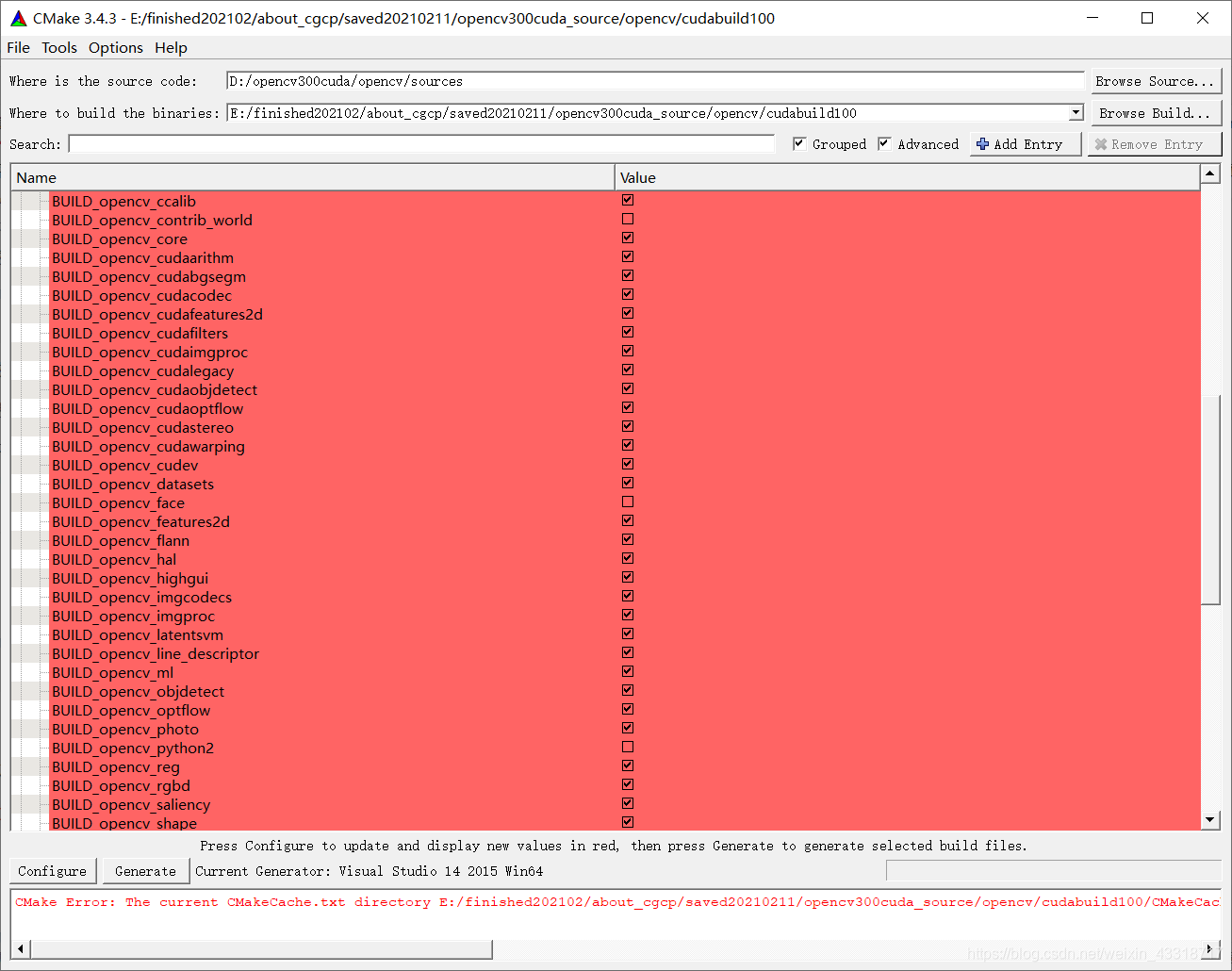Screen dimensions: 1232x971
Task: Select BUILD_opencv_cudafilters entry
Action: (140, 334)
